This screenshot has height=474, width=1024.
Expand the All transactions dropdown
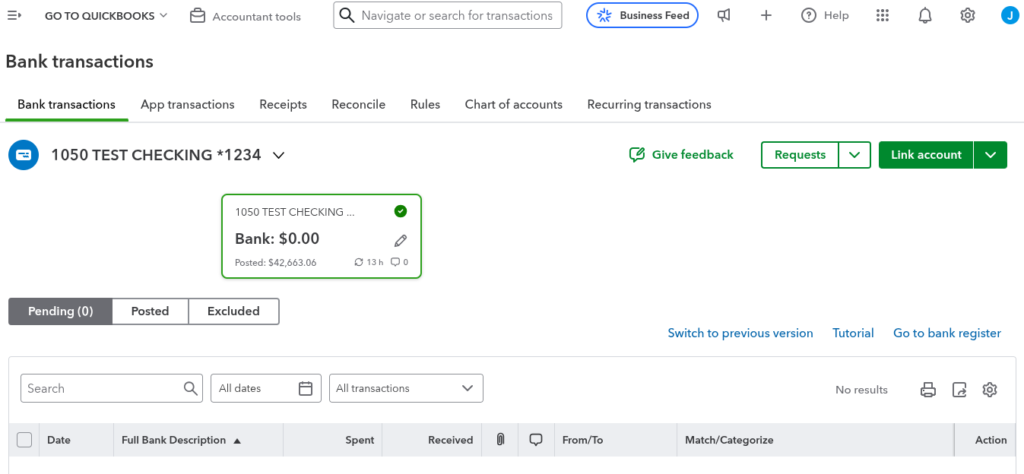pyautogui.click(x=406, y=388)
